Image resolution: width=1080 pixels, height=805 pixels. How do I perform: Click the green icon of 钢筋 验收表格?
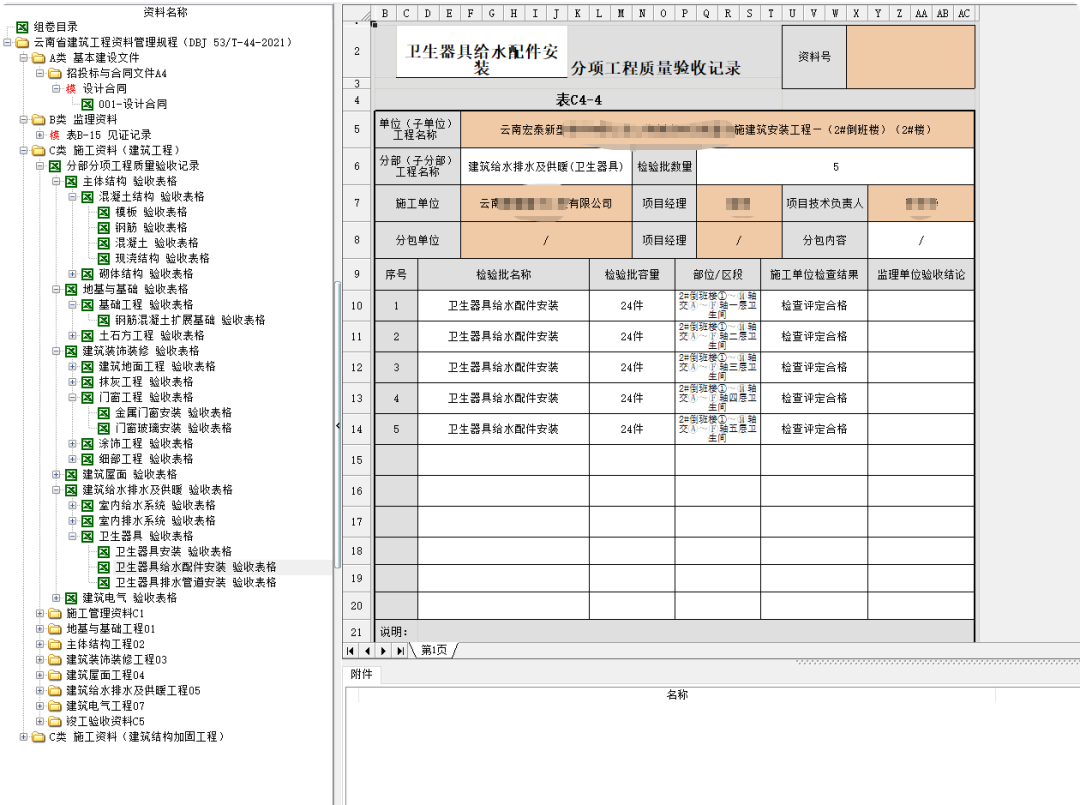[104, 227]
